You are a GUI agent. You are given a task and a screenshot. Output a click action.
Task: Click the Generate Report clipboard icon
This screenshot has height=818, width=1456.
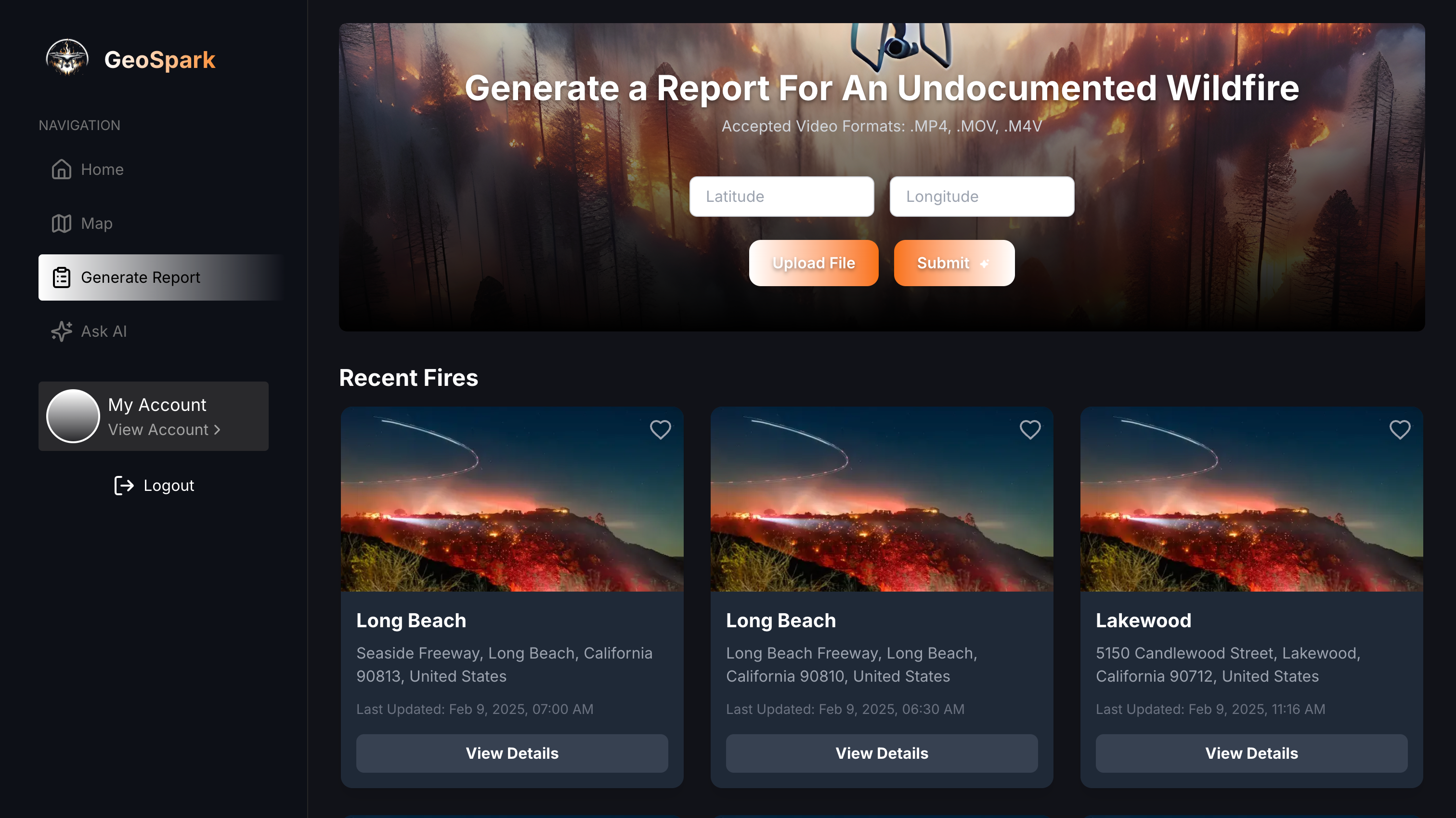point(61,277)
